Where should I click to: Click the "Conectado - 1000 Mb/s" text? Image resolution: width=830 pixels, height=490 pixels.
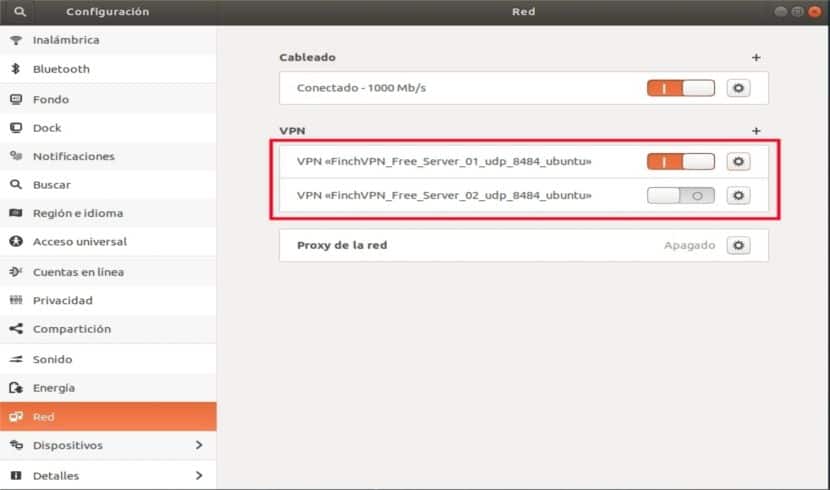point(361,88)
